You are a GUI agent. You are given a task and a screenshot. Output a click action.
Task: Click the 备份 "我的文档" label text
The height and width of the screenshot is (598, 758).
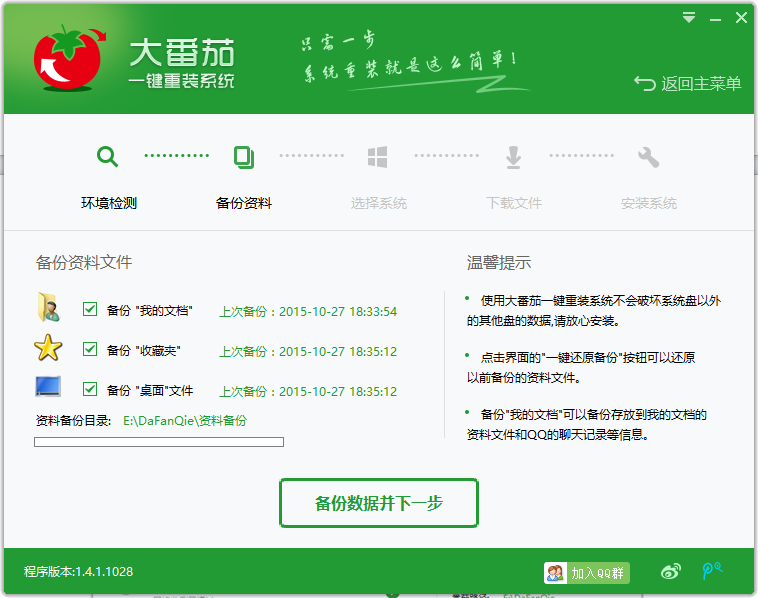pyautogui.click(x=149, y=310)
